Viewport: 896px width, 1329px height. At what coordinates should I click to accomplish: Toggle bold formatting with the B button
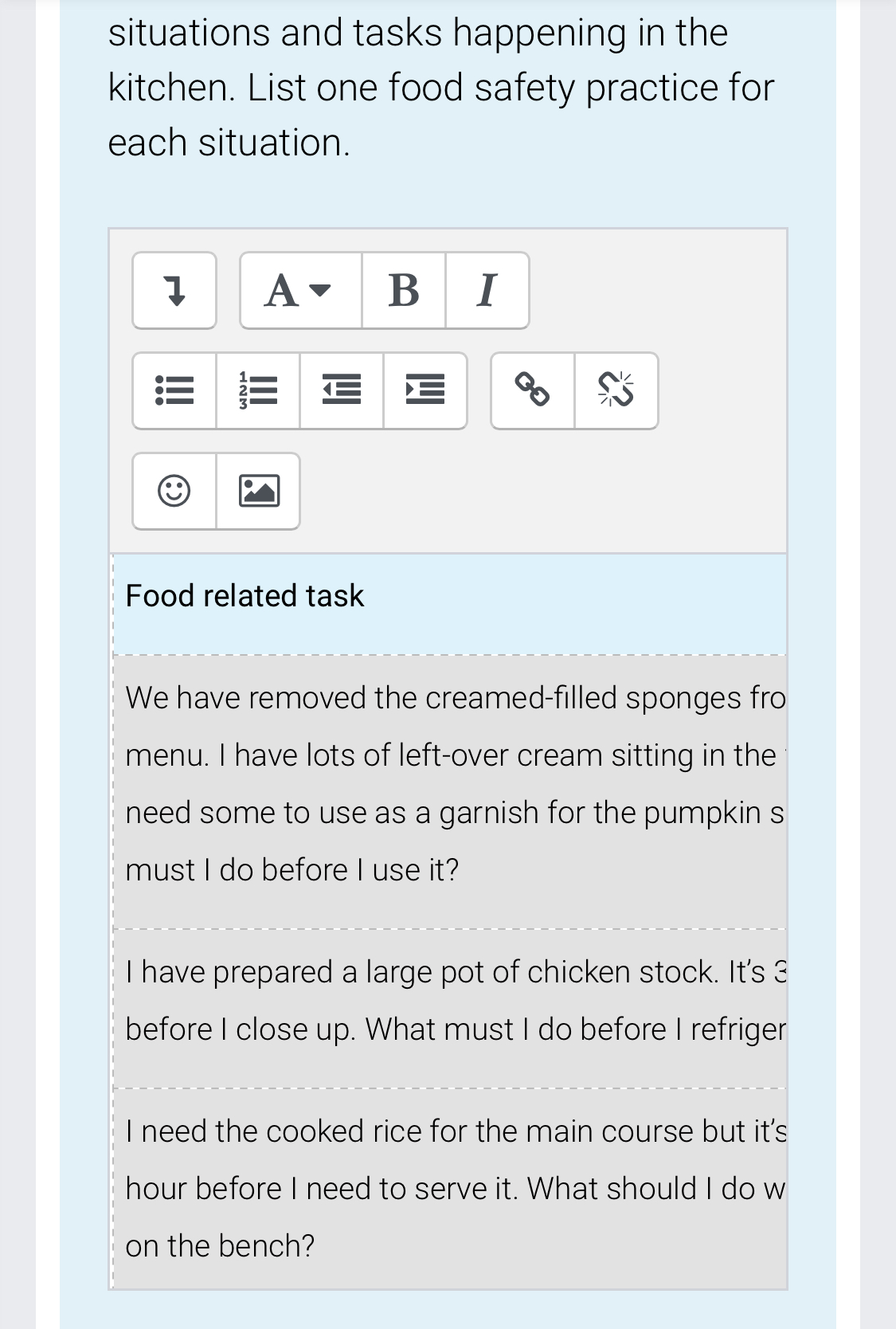405,291
